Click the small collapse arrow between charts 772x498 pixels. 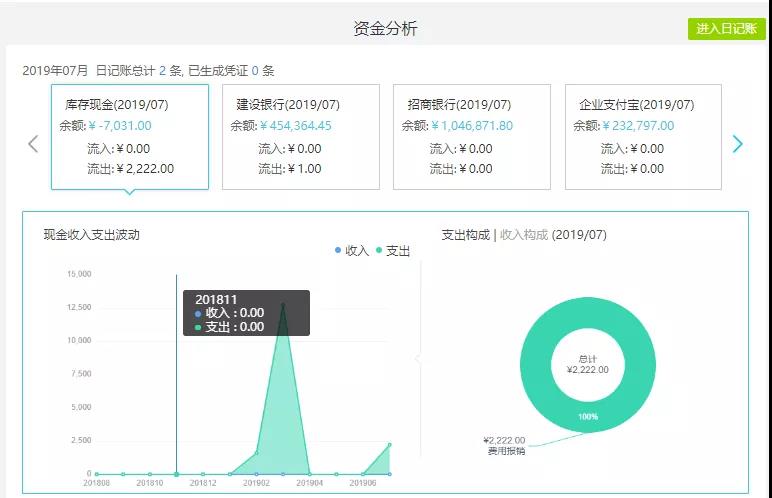(417, 359)
